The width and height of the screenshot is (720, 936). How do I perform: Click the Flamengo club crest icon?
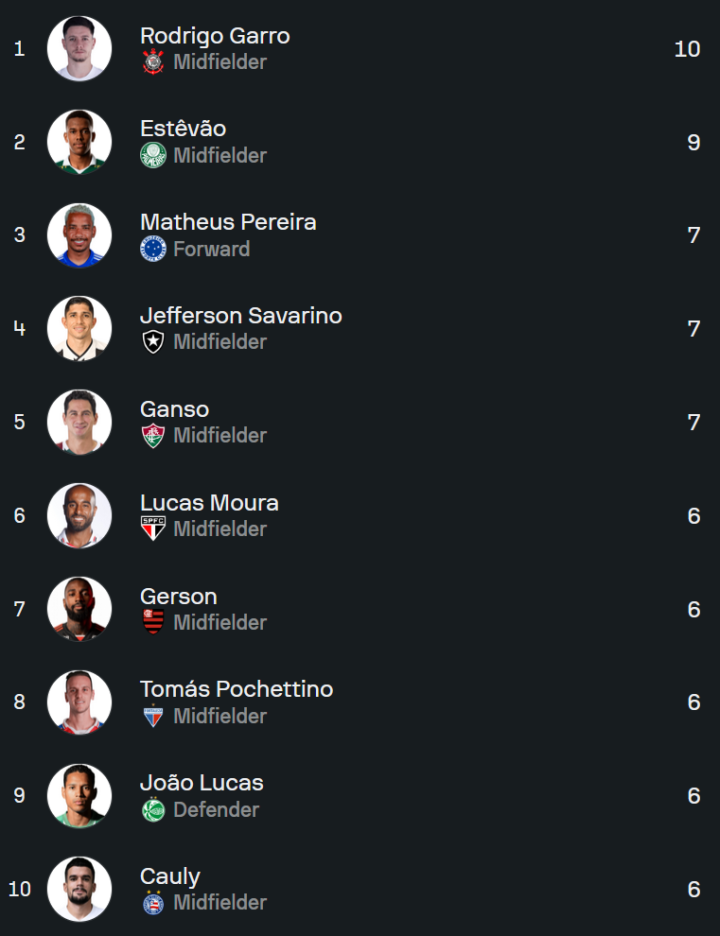153,622
